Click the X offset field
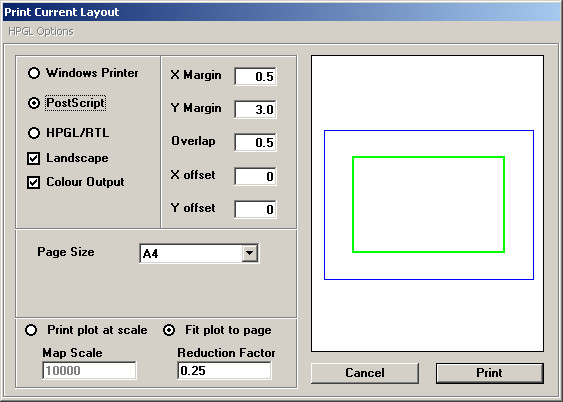The width and height of the screenshot is (563, 402). 255,176
